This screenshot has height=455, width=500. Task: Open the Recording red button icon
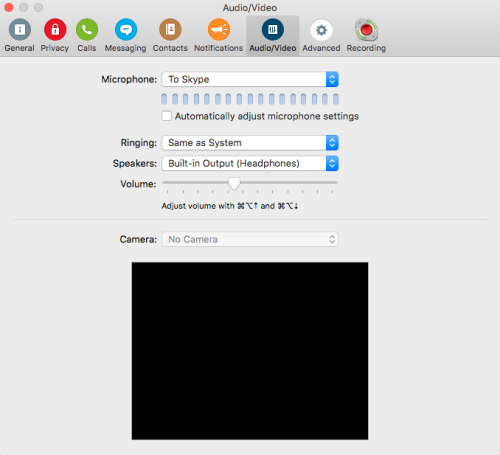coord(366,30)
